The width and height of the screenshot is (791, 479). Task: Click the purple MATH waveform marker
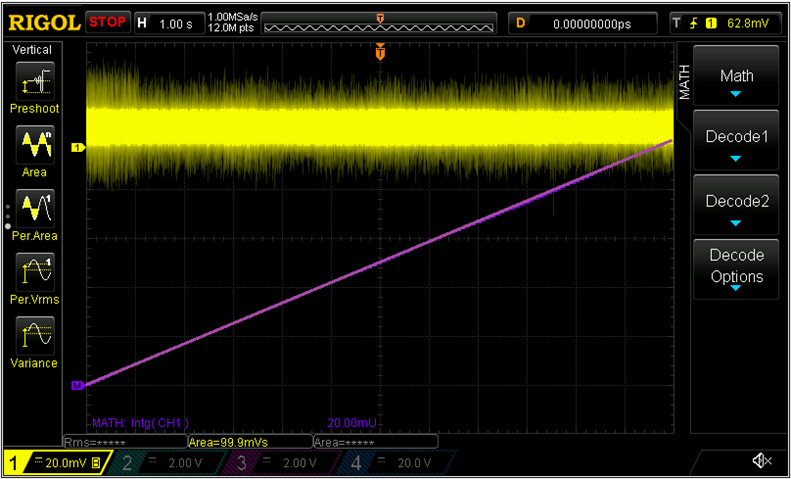click(x=77, y=385)
